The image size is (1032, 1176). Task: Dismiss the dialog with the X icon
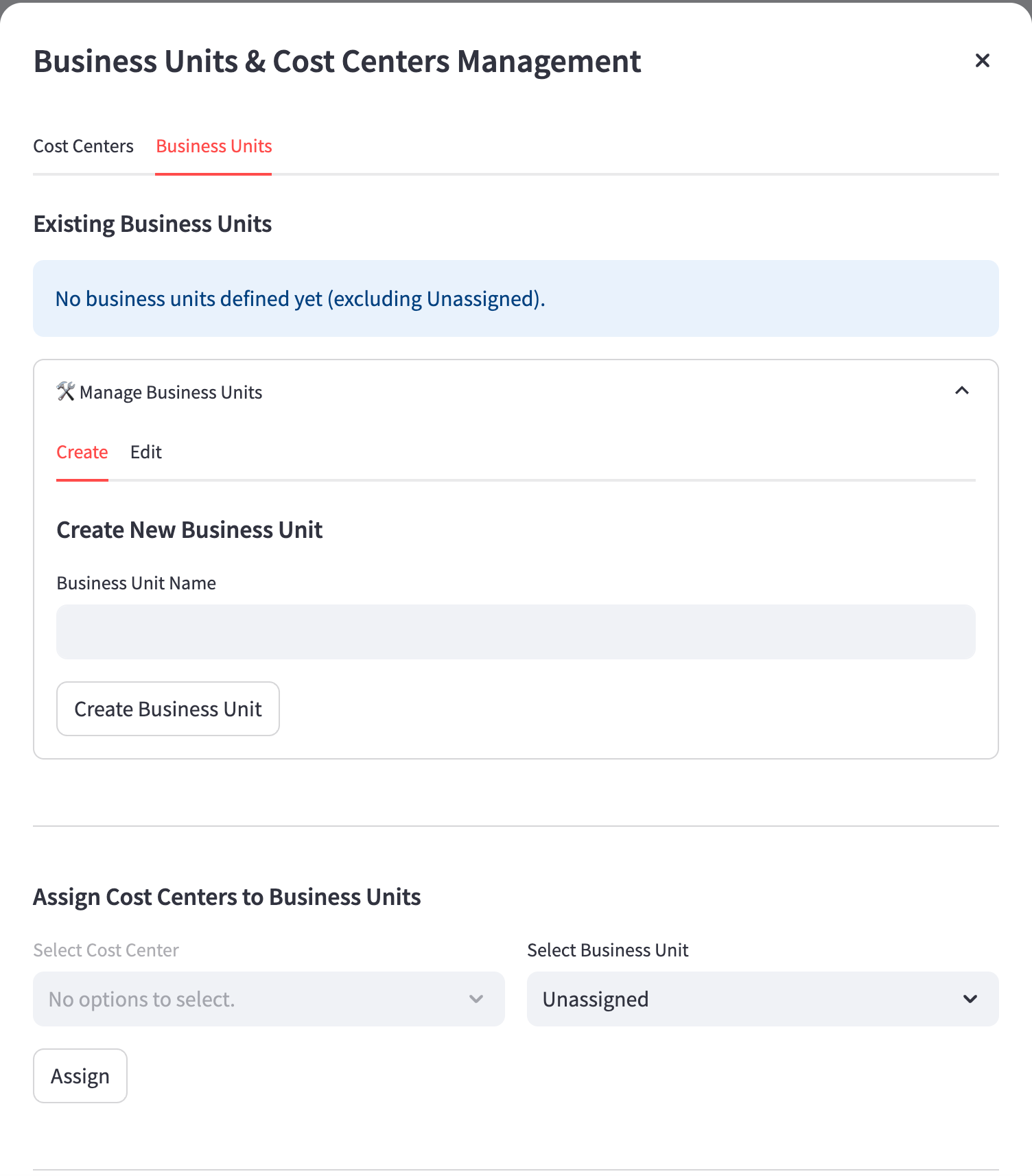click(982, 60)
